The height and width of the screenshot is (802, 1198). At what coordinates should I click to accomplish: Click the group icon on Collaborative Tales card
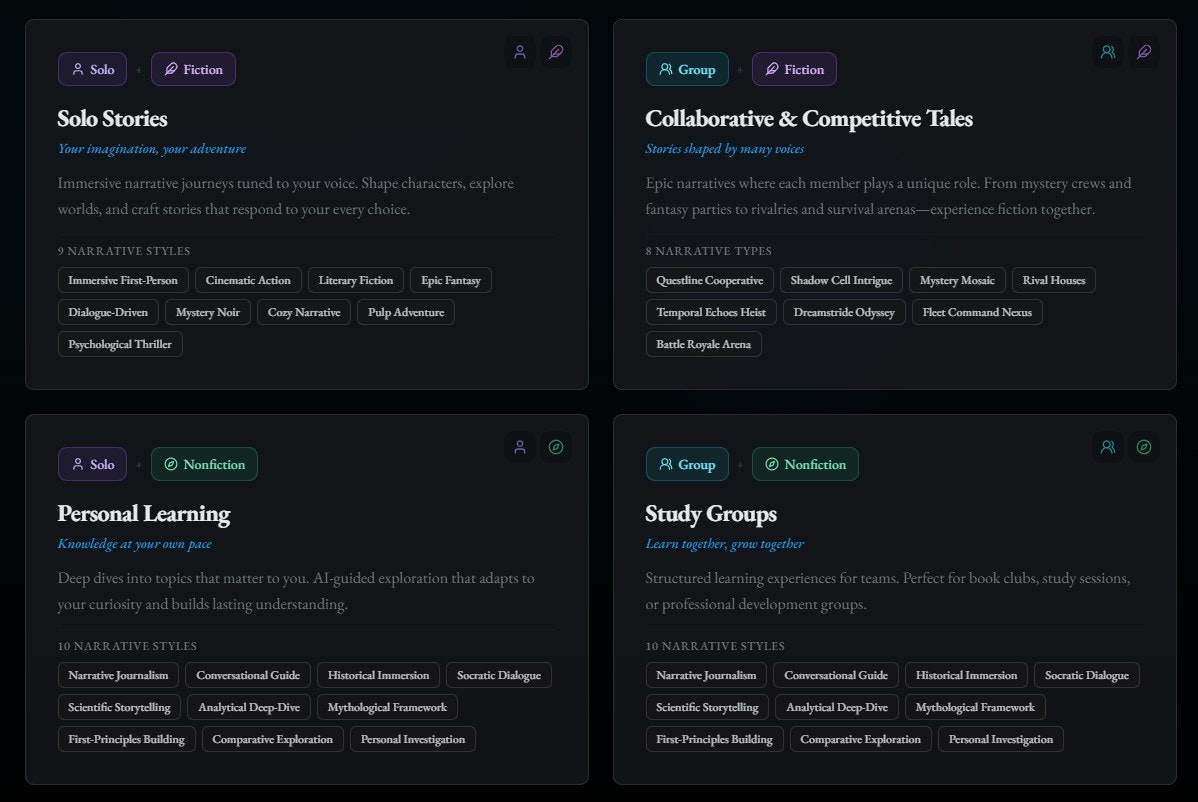1107,52
